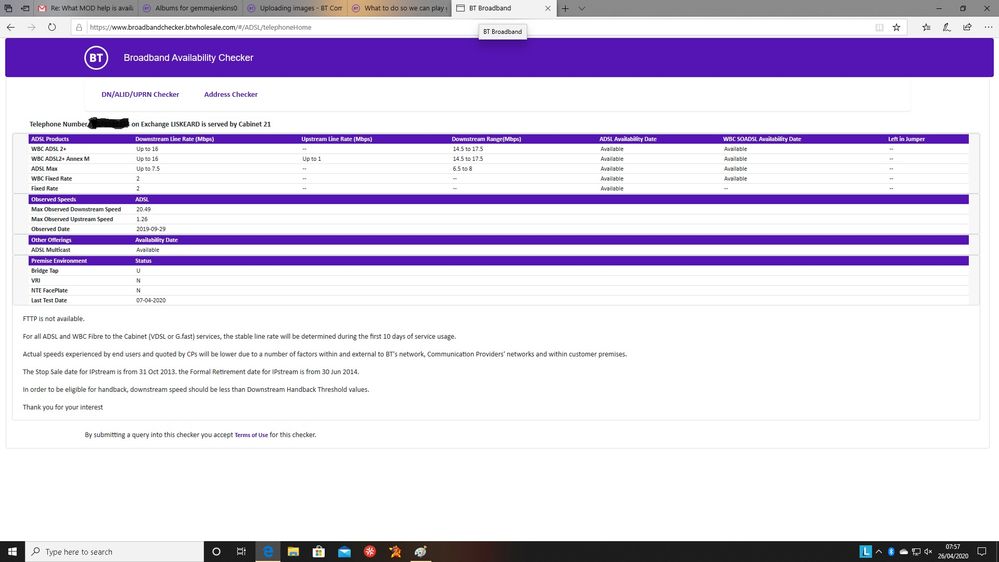Click the 'NTE FacePlate' row label
Screen dimensions: 999x562
click(x=49, y=291)
